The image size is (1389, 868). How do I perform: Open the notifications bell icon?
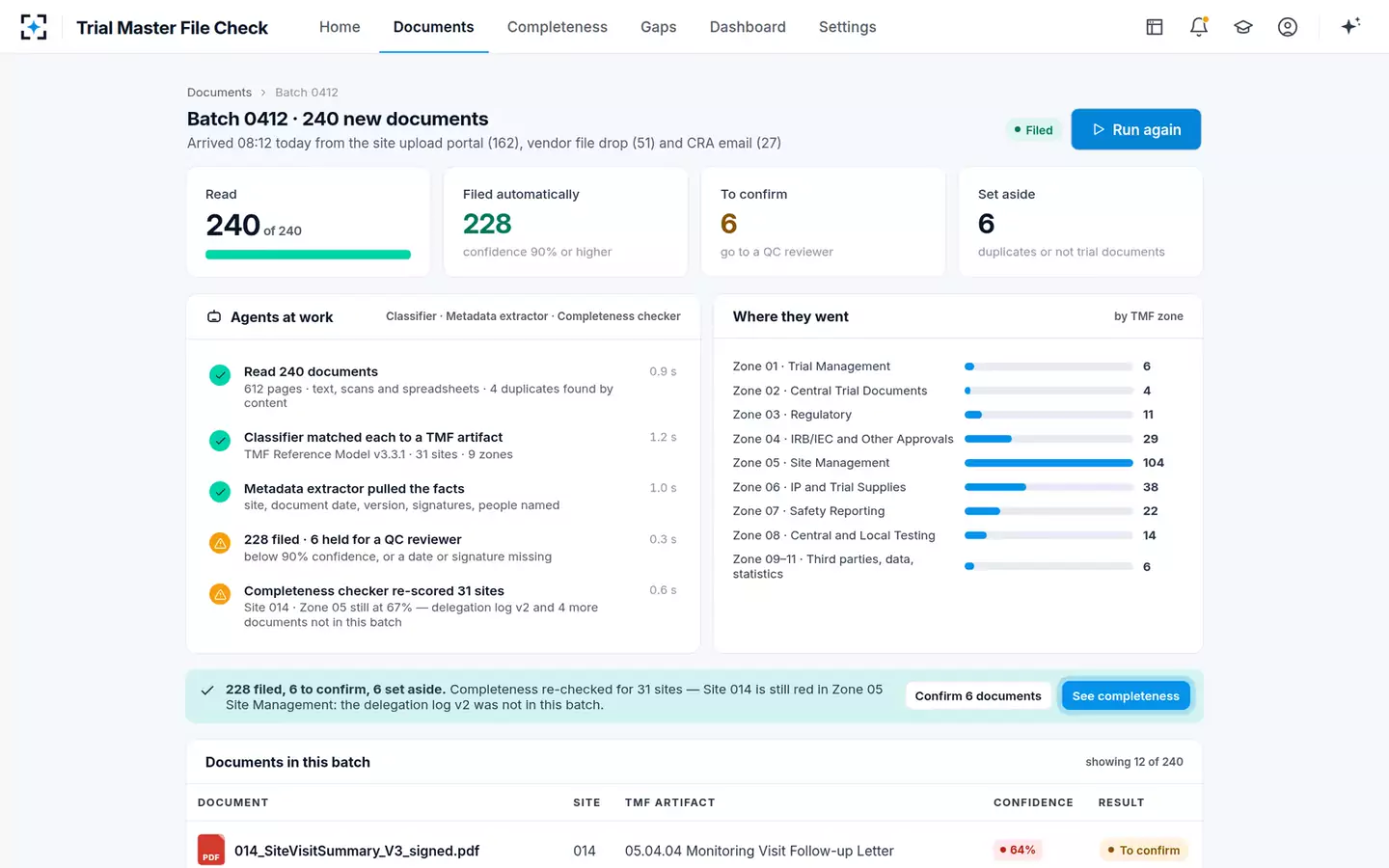(x=1199, y=27)
